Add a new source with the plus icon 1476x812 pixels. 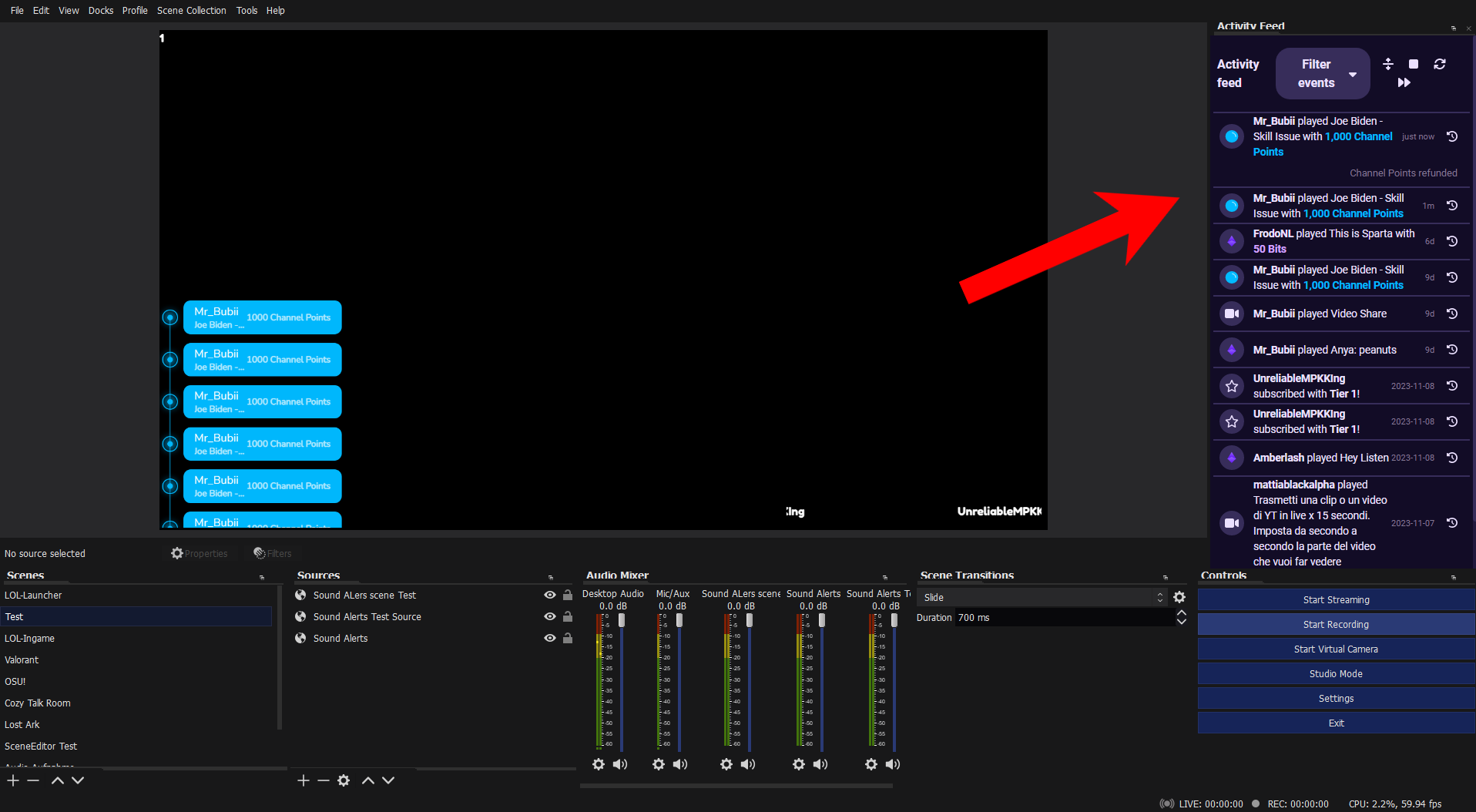click(x=304, y=780)
